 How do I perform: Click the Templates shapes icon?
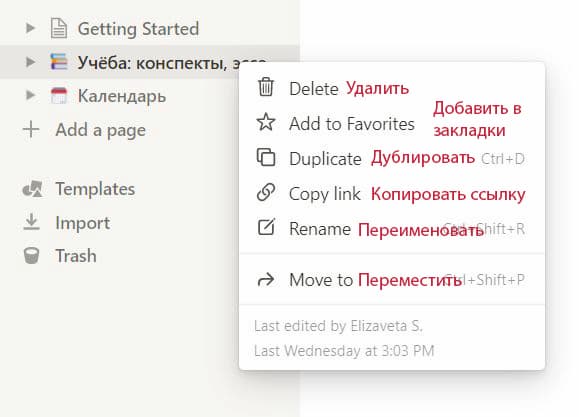pyautogui.click(x=32, y=189)
